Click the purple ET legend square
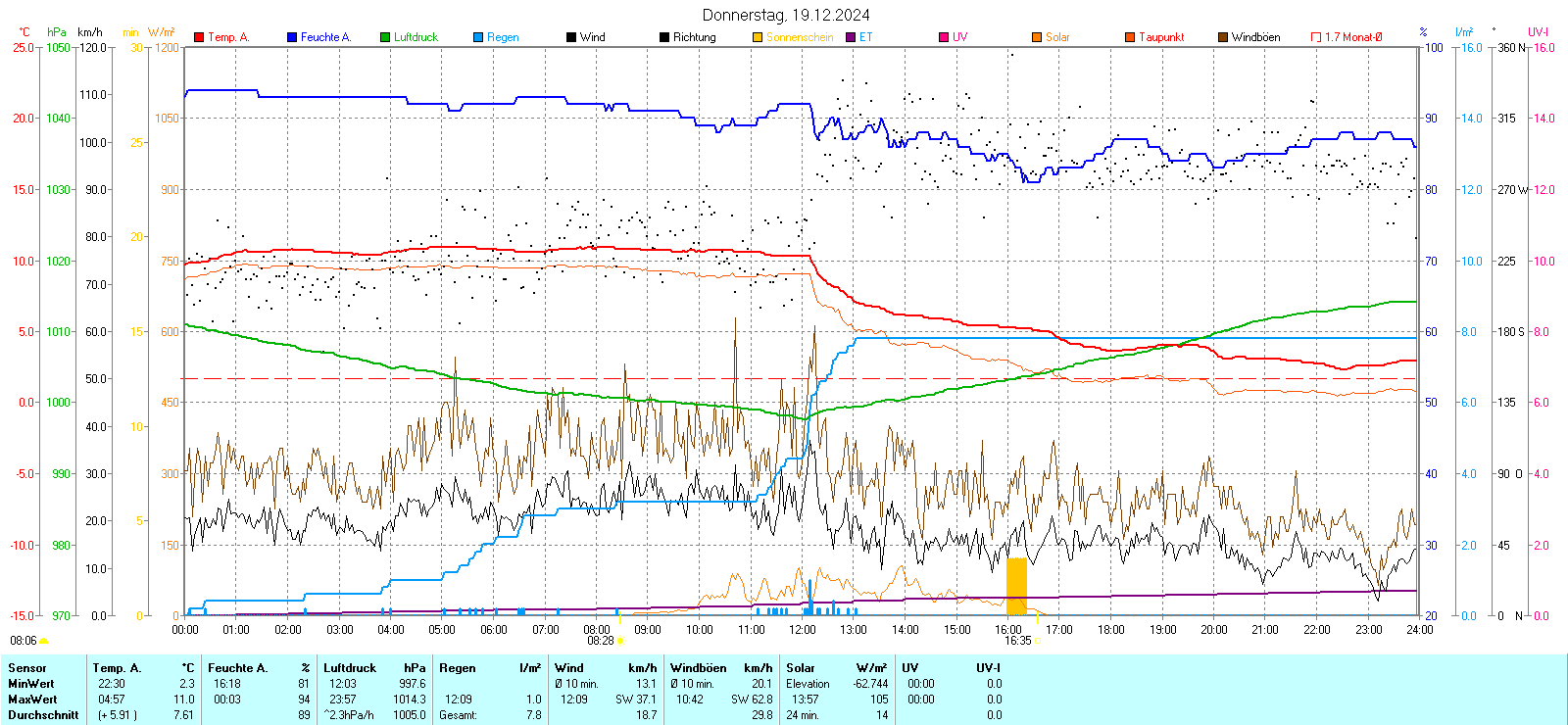The width and height of the screenshot is (1568, 725). pos(851,37)
